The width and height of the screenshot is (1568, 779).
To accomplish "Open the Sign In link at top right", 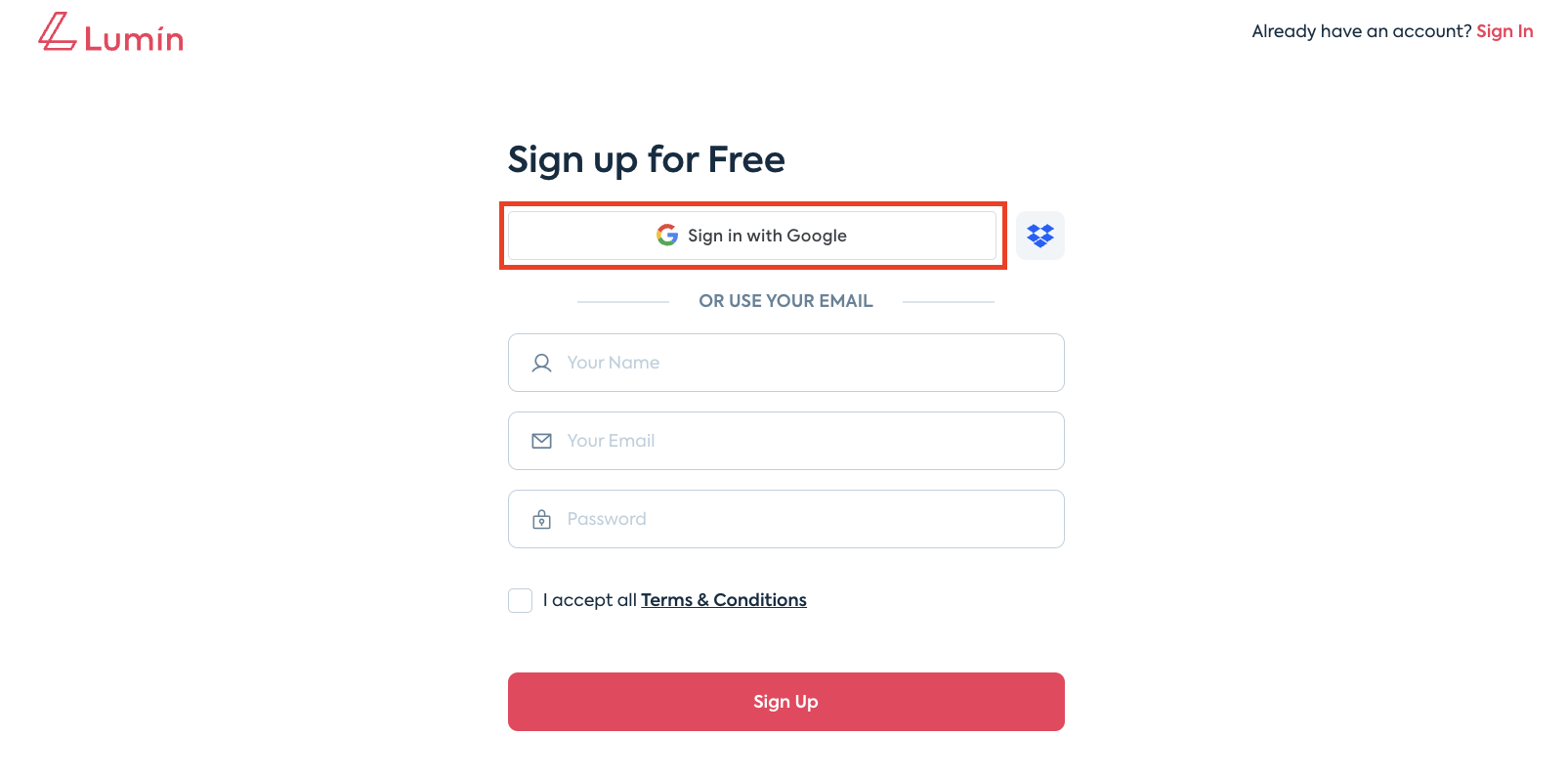I will tap(1504, 30).
